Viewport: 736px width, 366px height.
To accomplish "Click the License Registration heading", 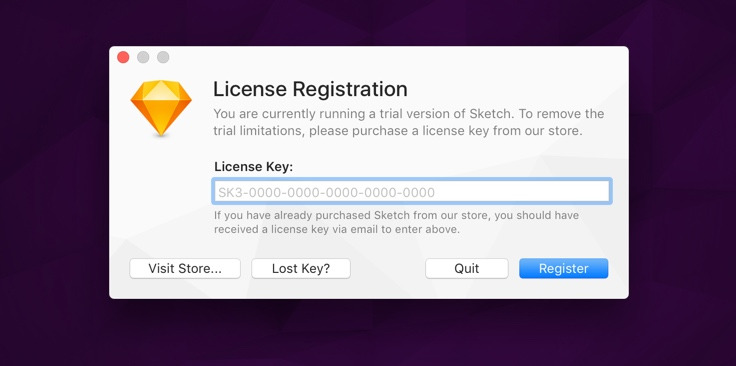I will [310, 89].
